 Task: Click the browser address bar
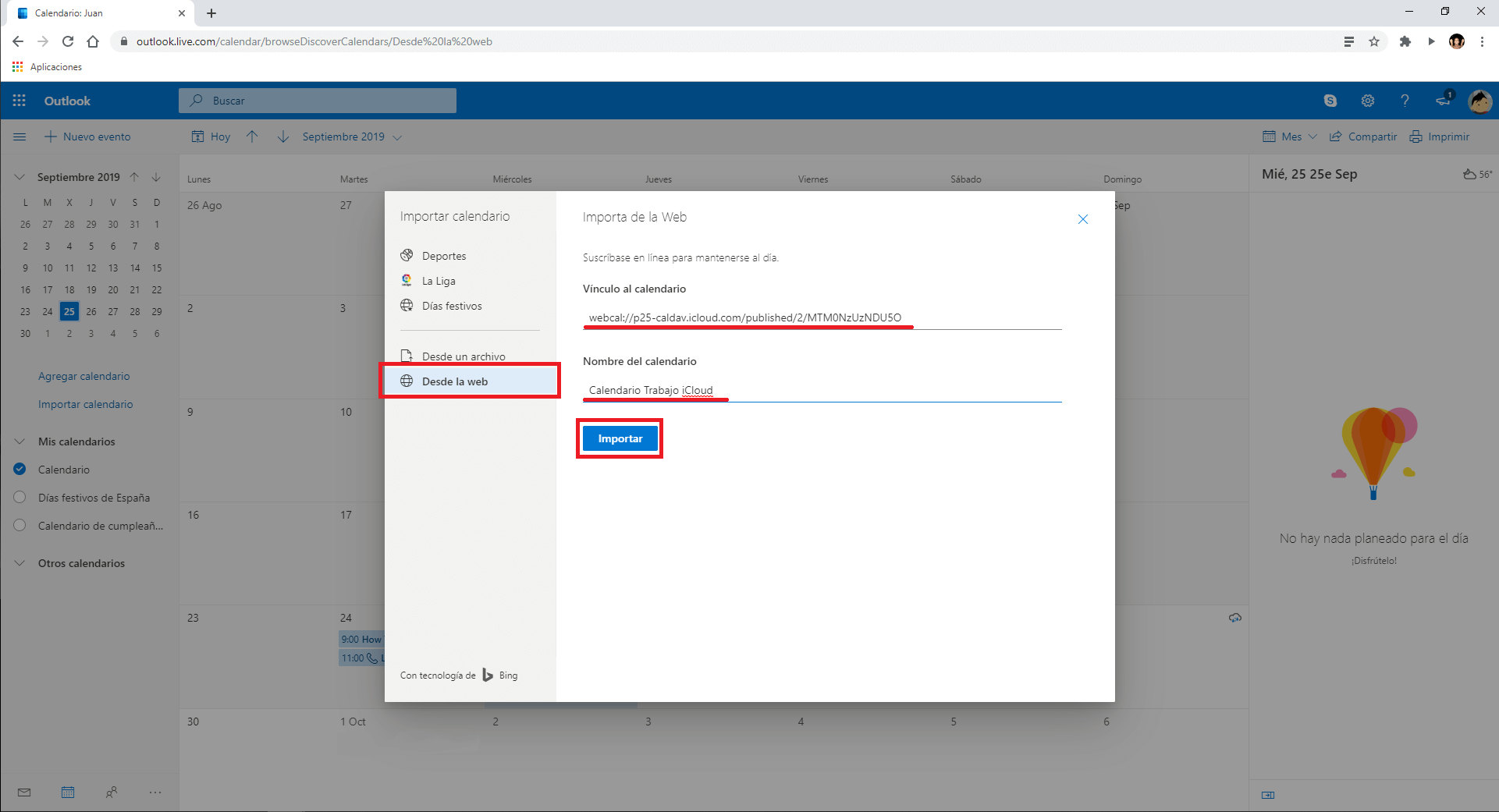726,41
